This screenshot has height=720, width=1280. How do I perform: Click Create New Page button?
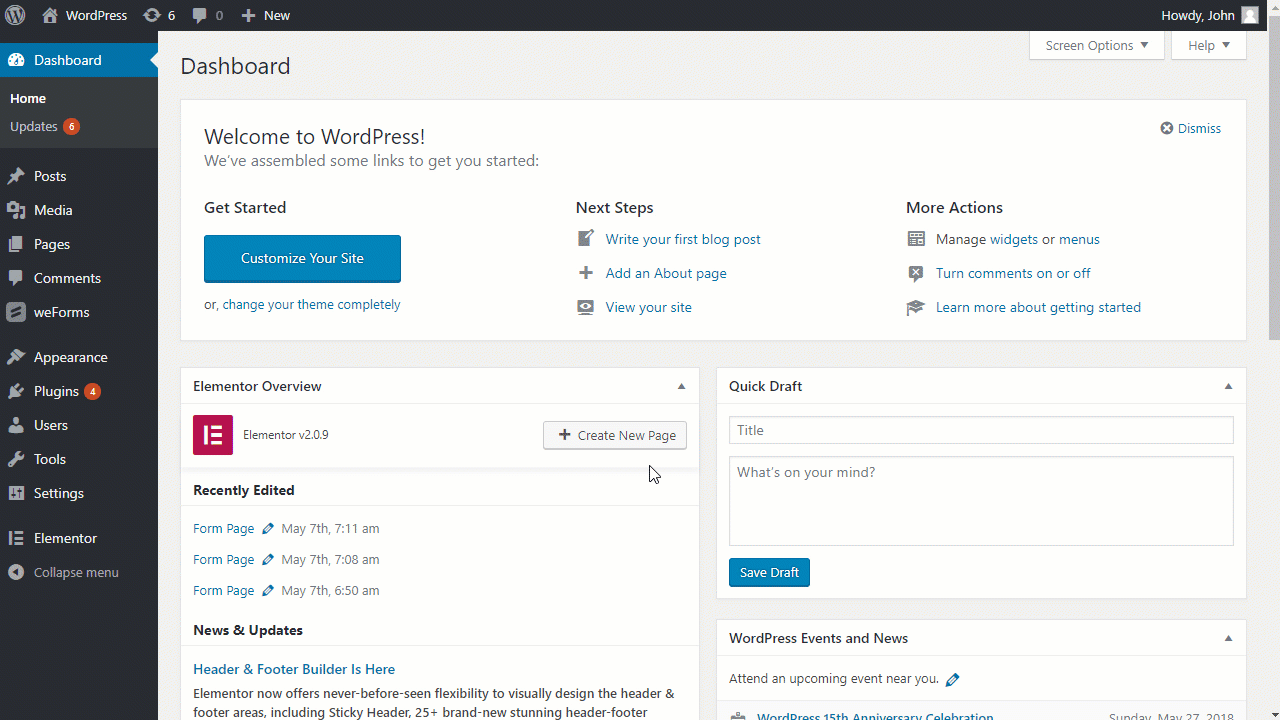tap(615, 435)
